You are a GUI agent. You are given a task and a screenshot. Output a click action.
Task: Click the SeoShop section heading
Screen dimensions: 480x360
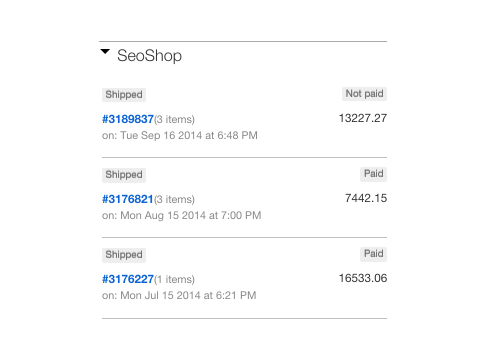pyautogui.click(x=149, y=56)
